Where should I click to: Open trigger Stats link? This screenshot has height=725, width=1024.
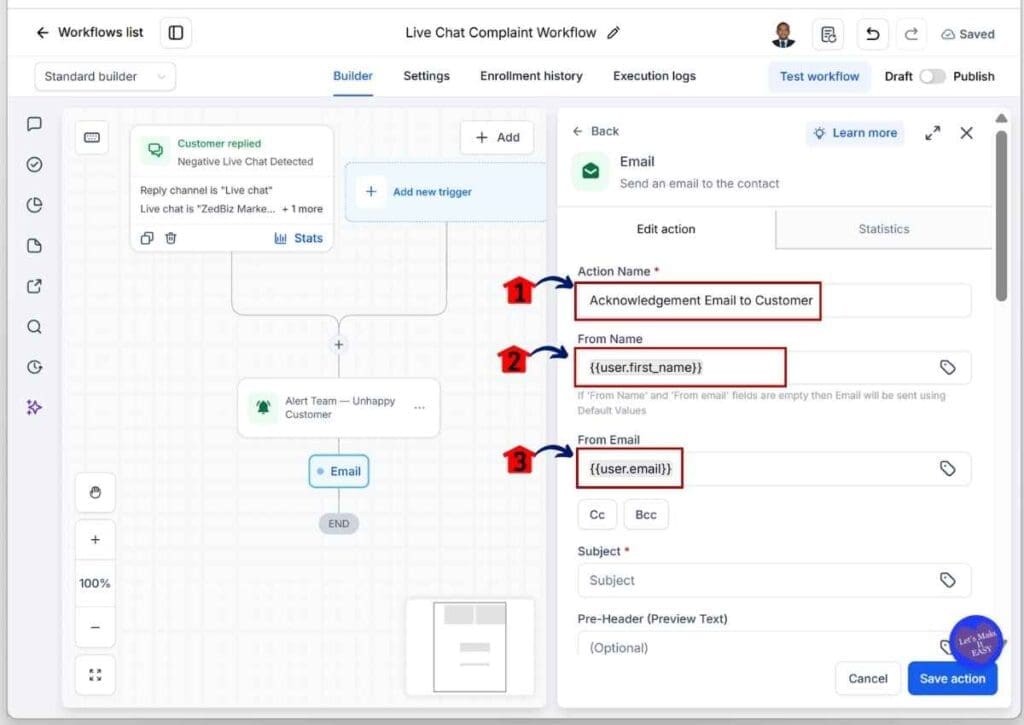click(x=298, y=238)
